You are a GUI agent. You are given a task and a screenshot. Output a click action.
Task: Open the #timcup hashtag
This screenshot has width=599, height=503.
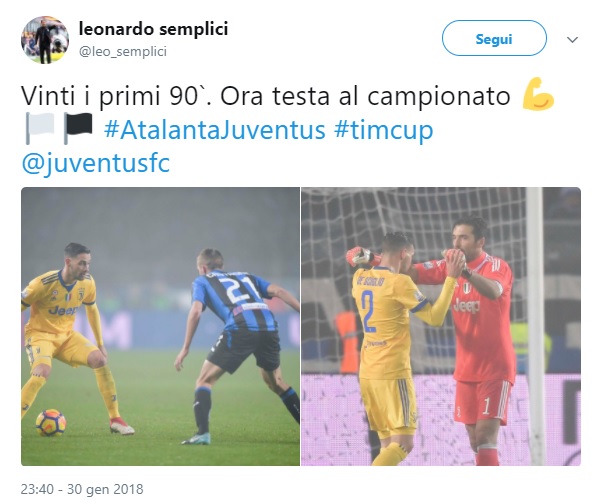(384, 130)
